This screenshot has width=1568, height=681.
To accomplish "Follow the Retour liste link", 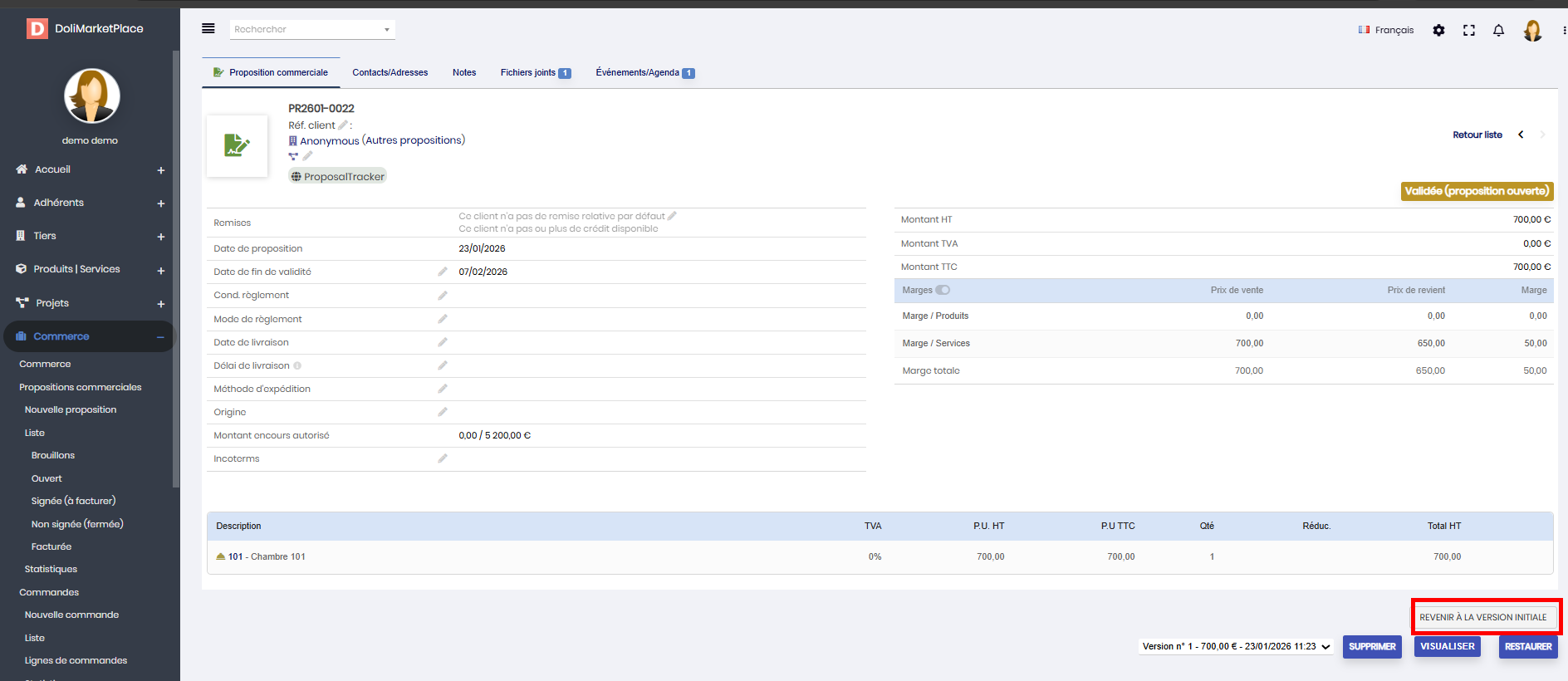I will pos(1477,135).
